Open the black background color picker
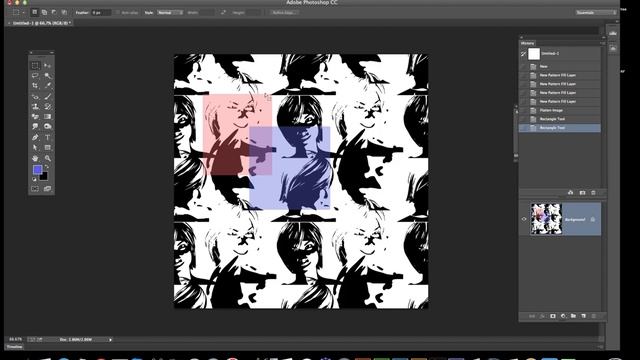This screenshot has height=360, width=640. point(44,177)
